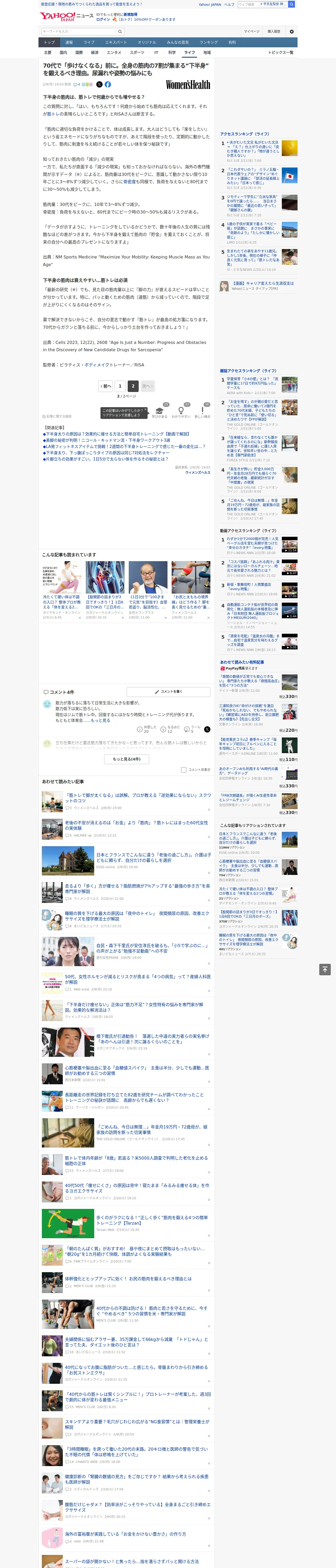The width and height of the screenshot is (336, 1568).
Task: Open related link 美脚の秘密が判明
Action: 107,440
